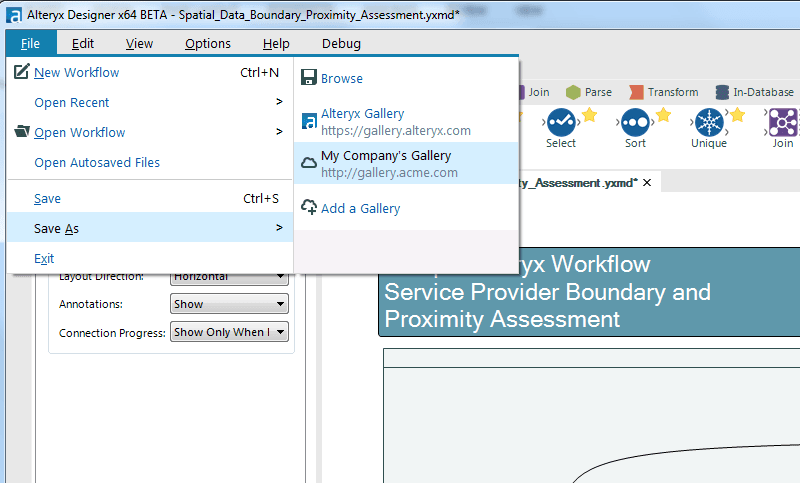
Task: Select the Sort tool icon
Action: pyautogui.click(x=635, y=122)
